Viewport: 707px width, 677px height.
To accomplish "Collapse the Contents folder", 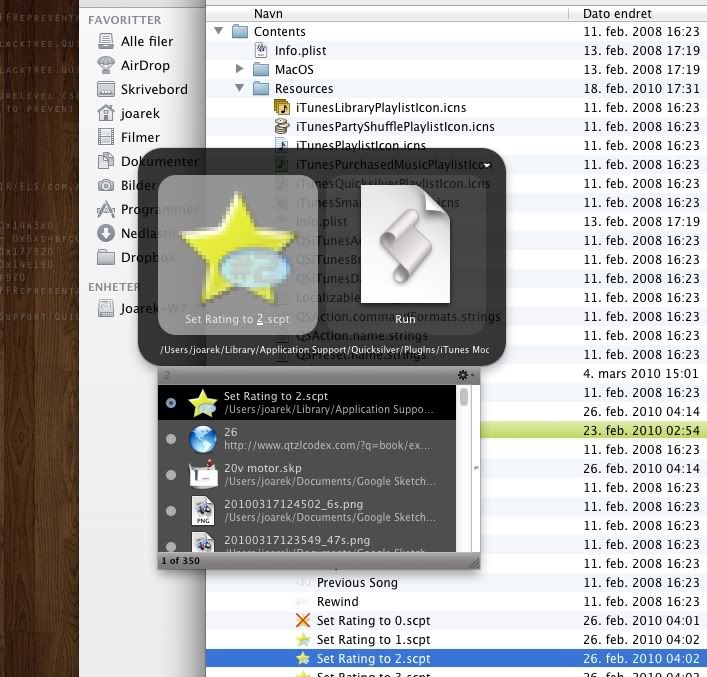I will point(219,31).
